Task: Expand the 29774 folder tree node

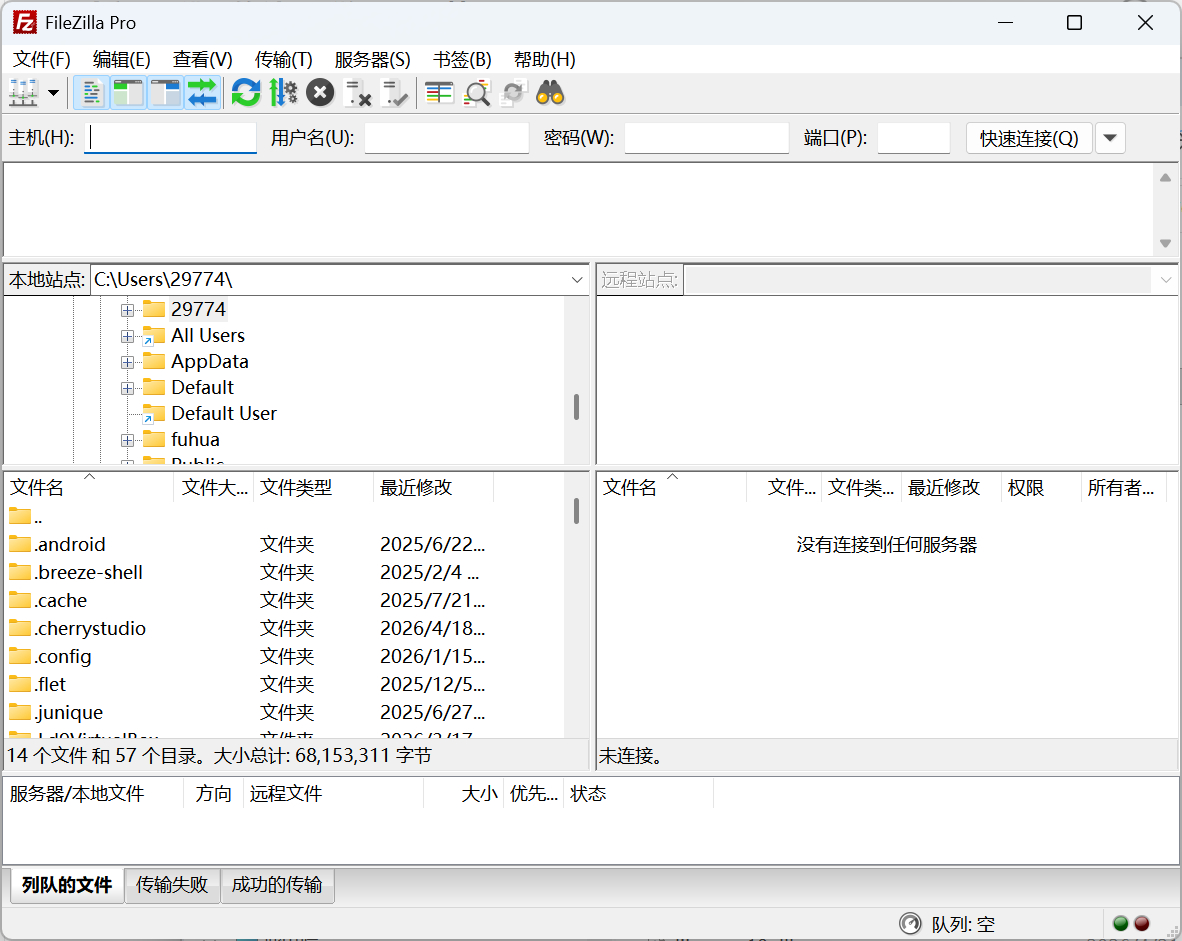Action: (x=127, y=310)
